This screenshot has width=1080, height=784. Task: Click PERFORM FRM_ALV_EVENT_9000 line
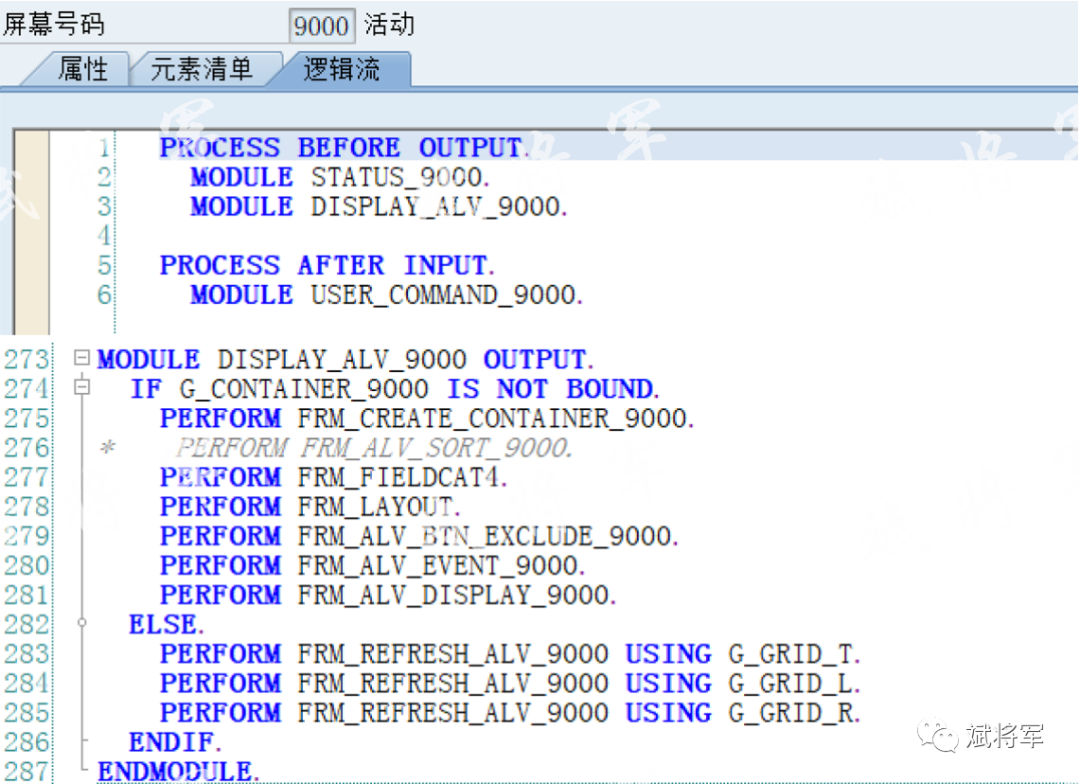373,566
